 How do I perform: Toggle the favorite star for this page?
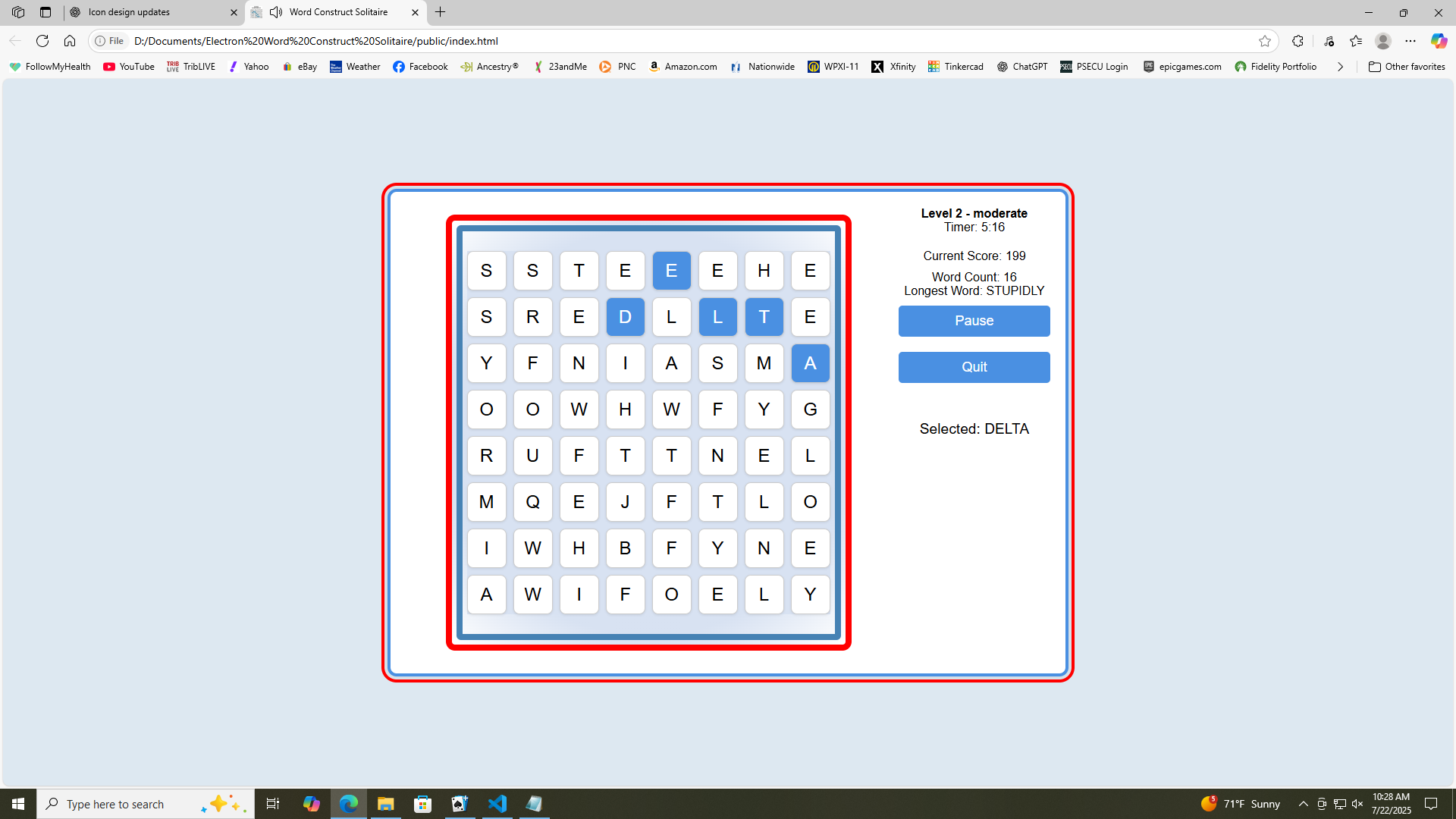tap(1265, 41)
